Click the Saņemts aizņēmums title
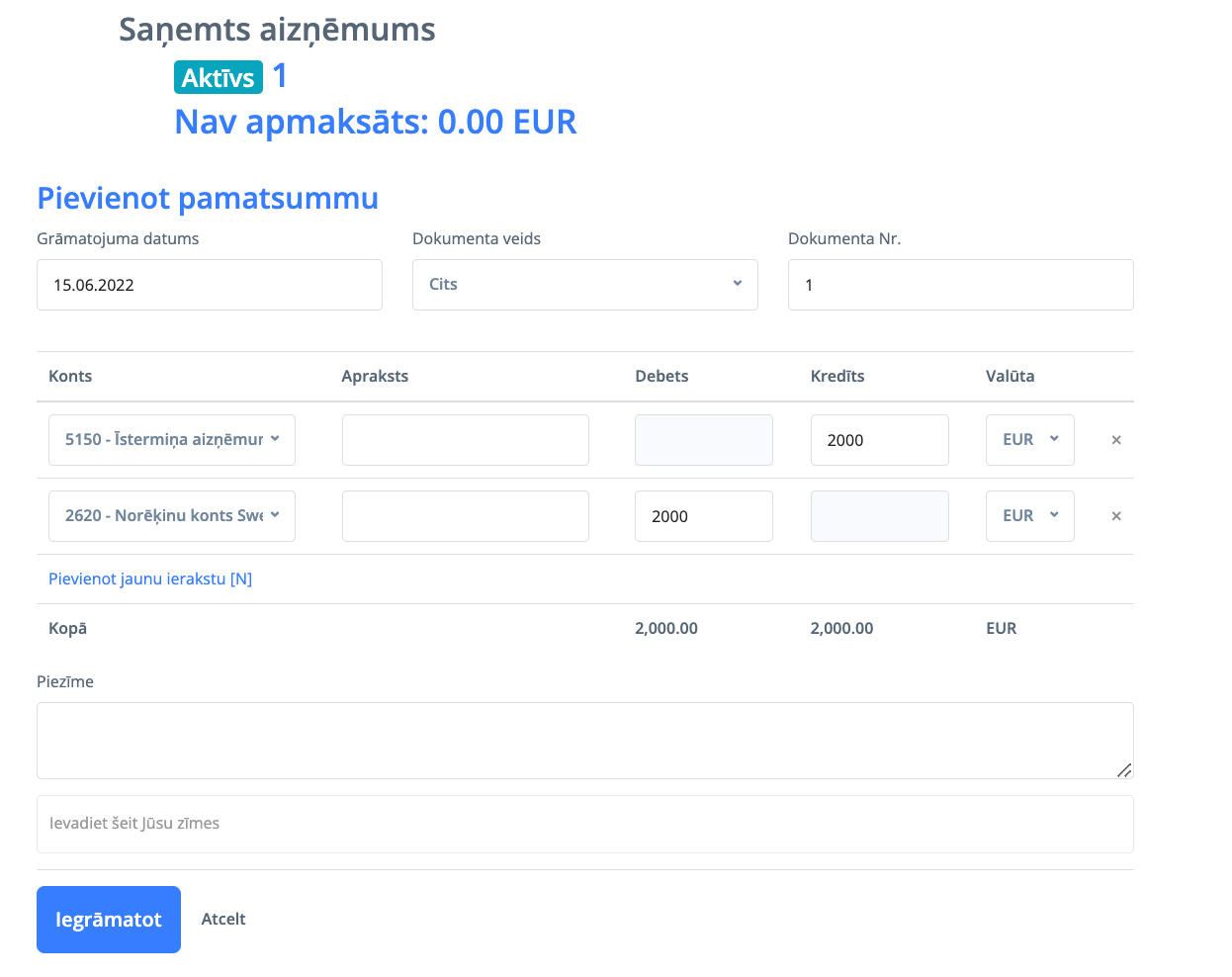1232x977 pixels. click(x=277, y=30)
